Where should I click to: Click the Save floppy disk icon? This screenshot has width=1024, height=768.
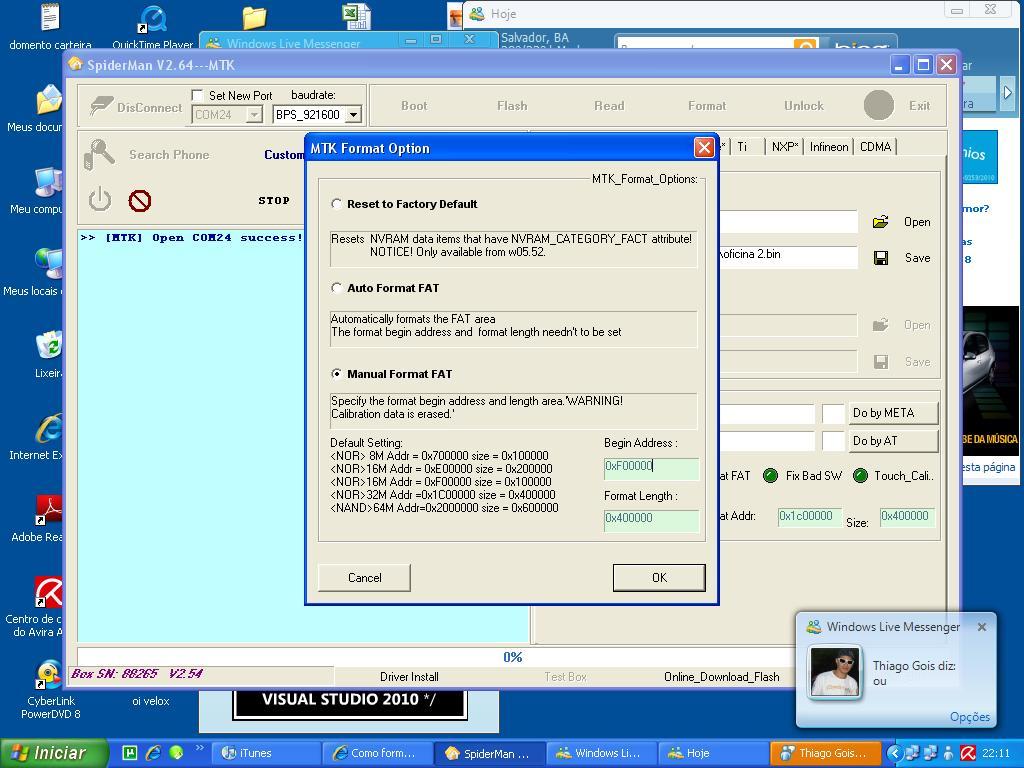point(880,258)
